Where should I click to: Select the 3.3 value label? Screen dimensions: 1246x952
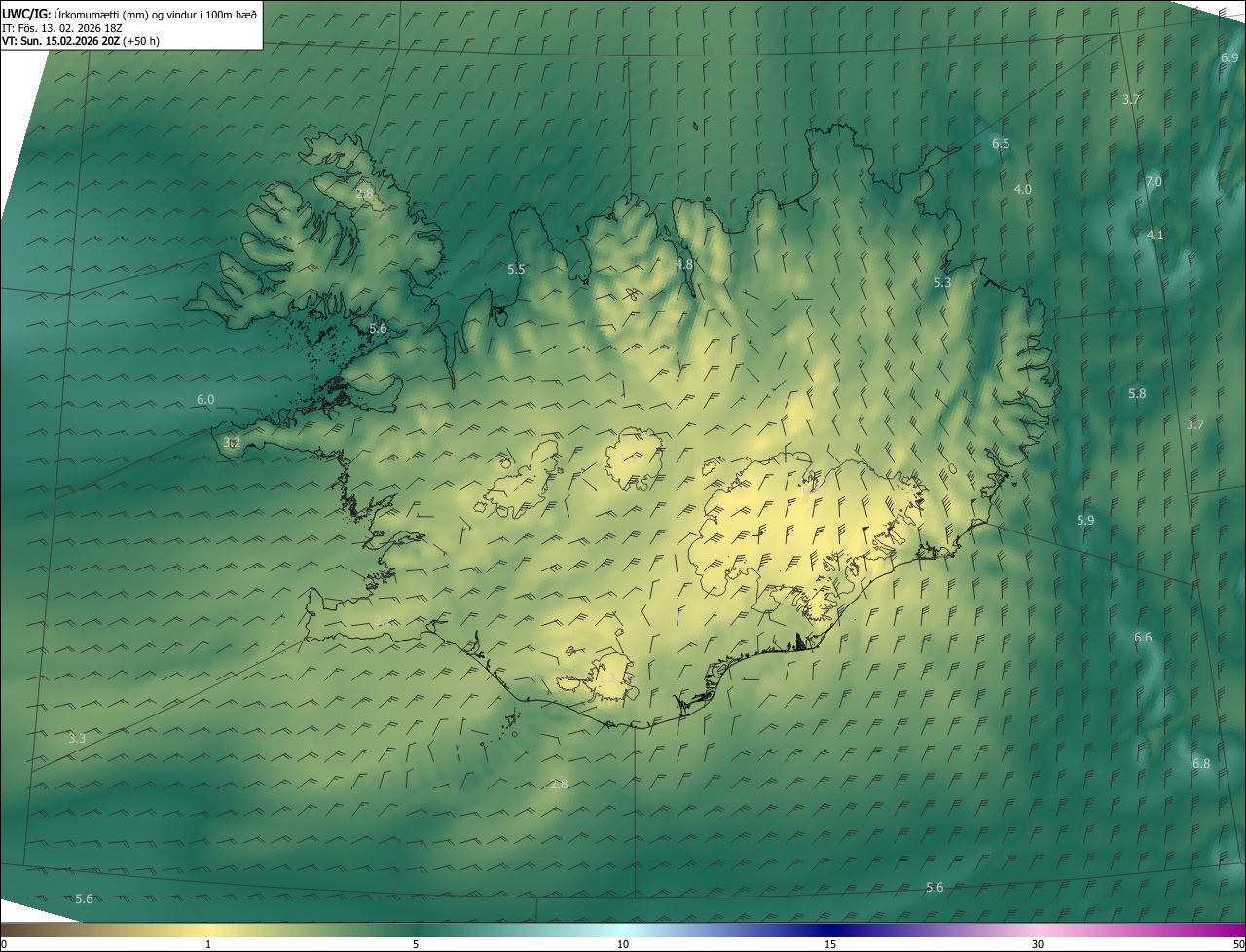pos(77,738)
